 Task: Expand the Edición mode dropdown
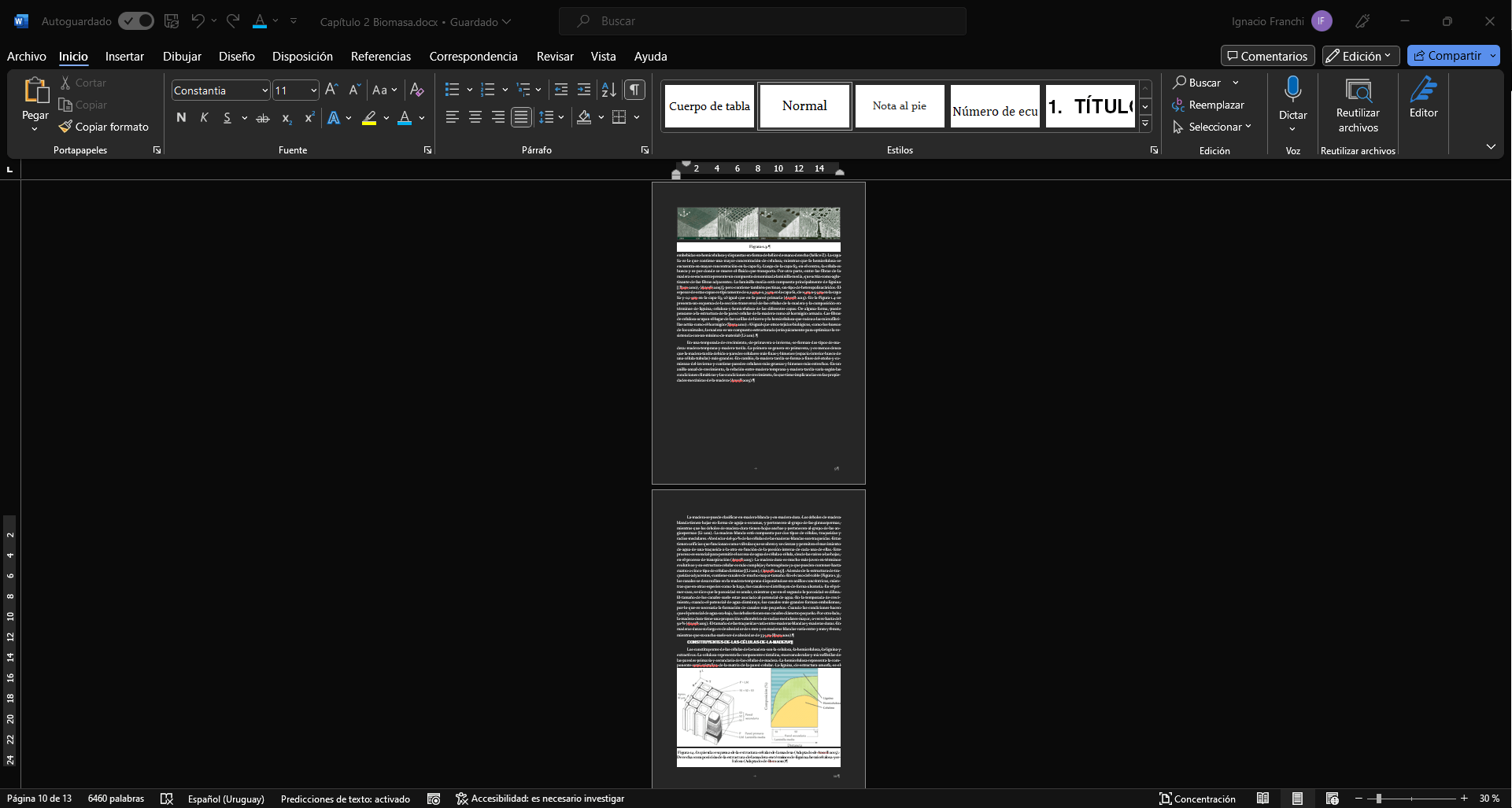(1361, 56)
